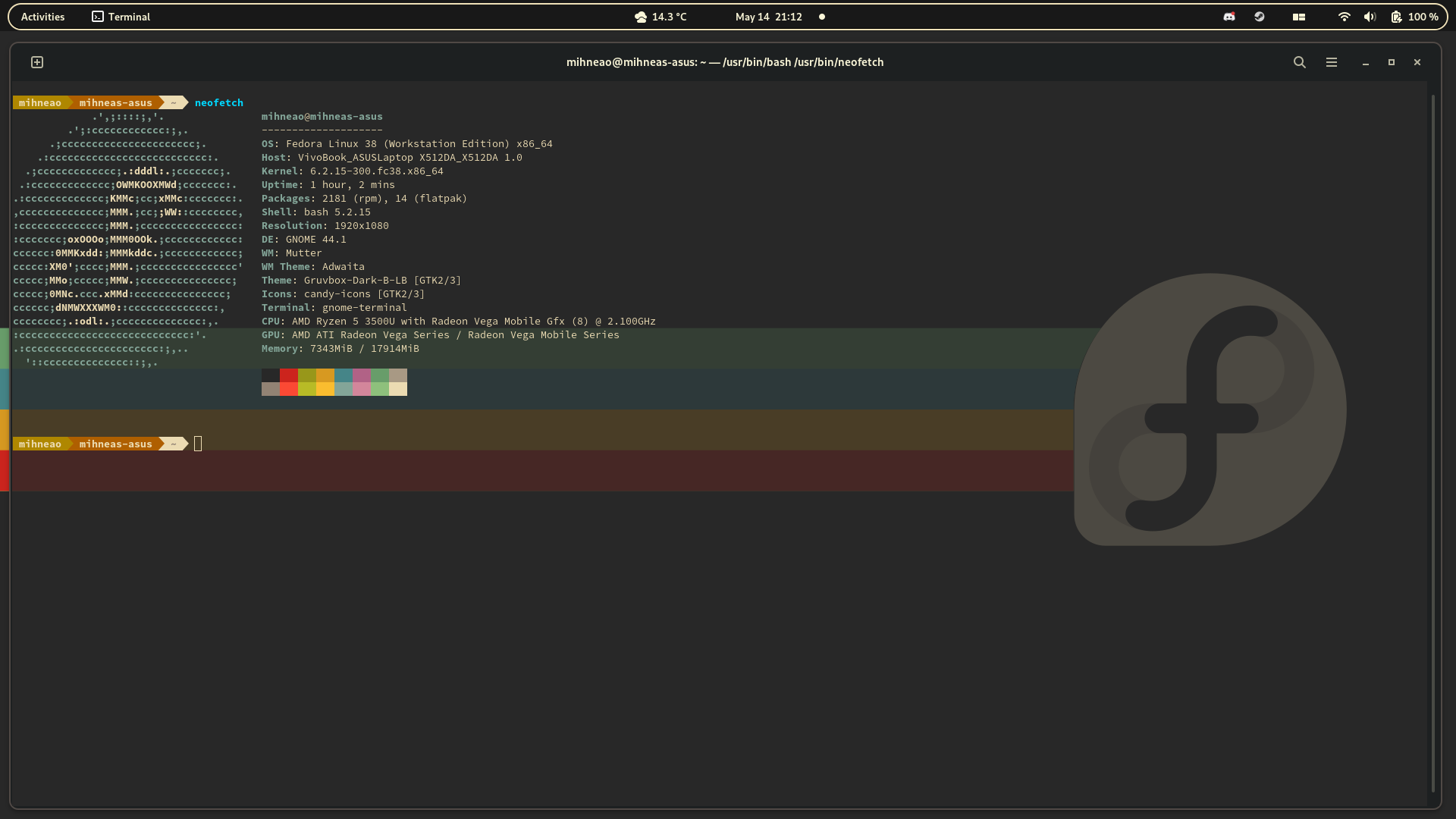The width and height of the screenshot is (1456, 819).
Task: Click the 'Theme: Gruvbox-Dark-B-LB' line
Action: (x=361, y=280)
